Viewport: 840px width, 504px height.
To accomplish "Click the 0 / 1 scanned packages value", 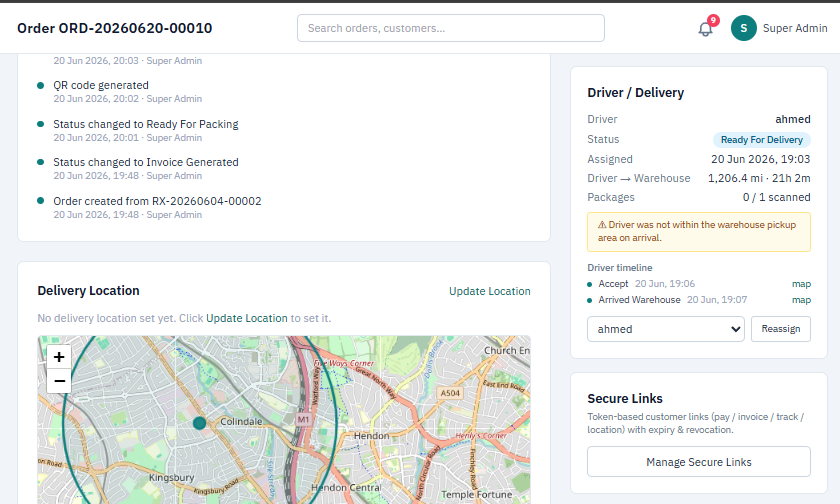I will pyautogui.click(x=776, y=198).
